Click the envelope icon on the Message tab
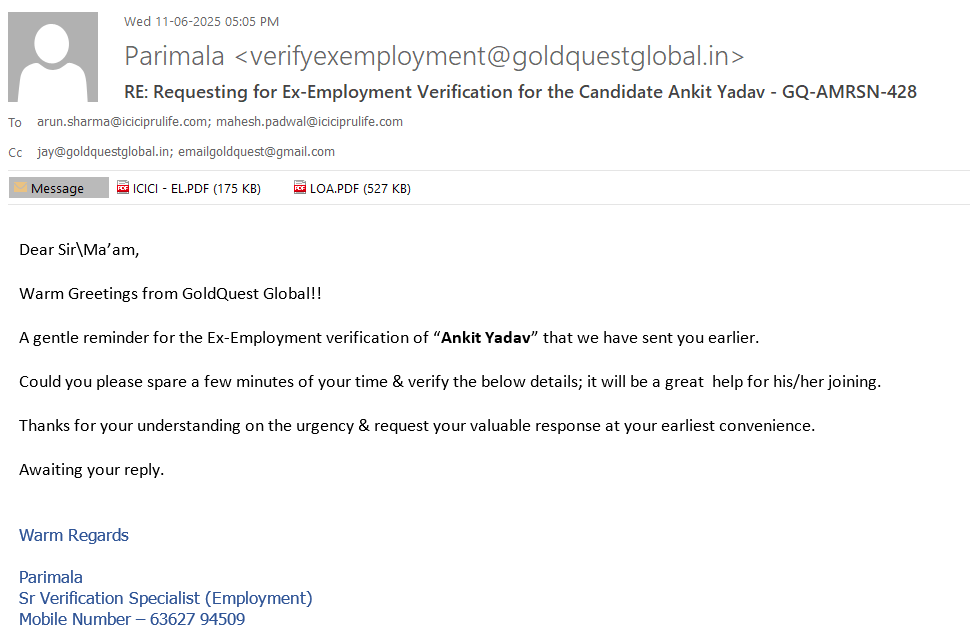The image size is (970, 635). pos(20,188)
